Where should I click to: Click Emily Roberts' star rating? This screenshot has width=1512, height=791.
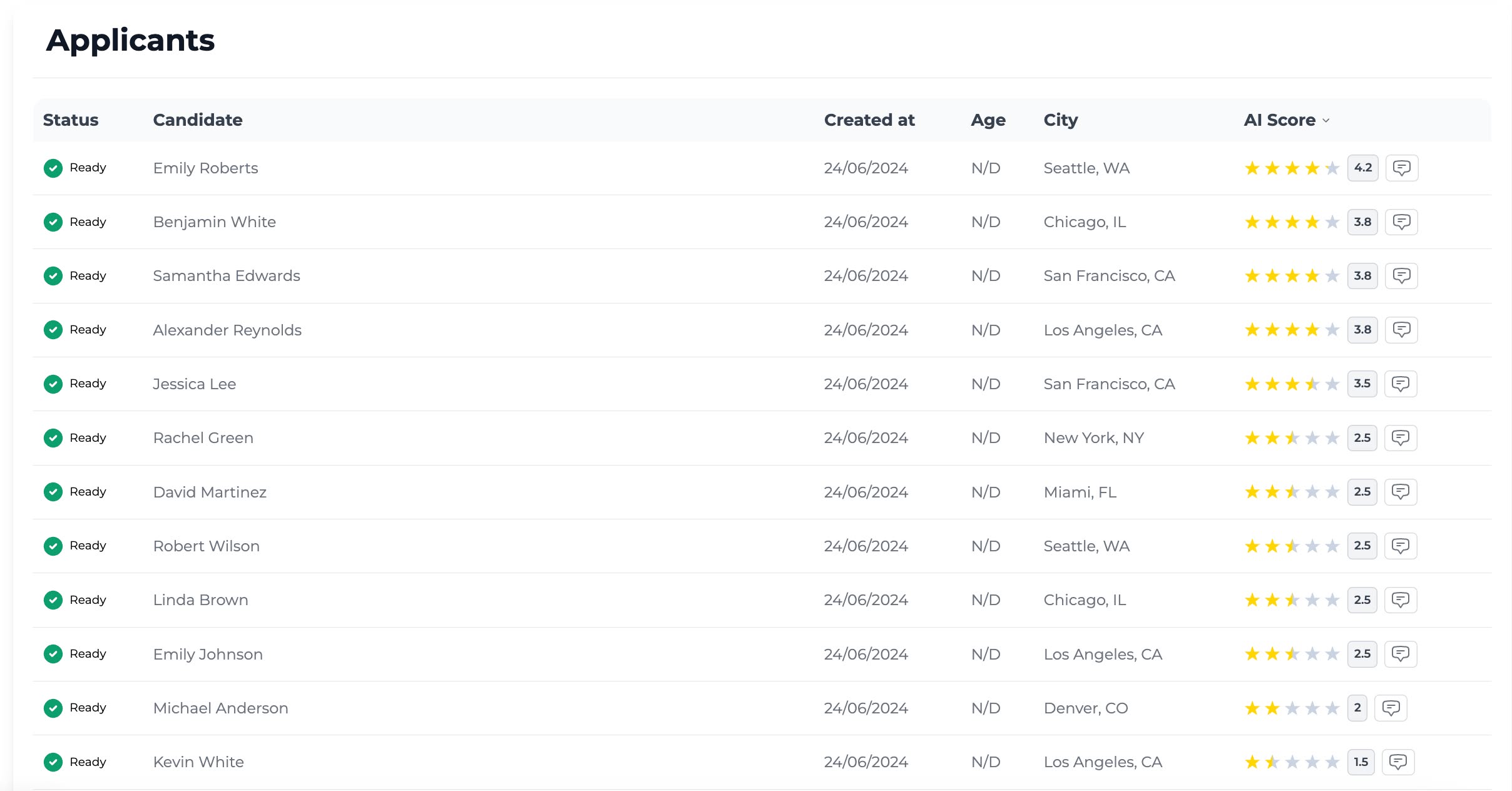[1291, 168]
